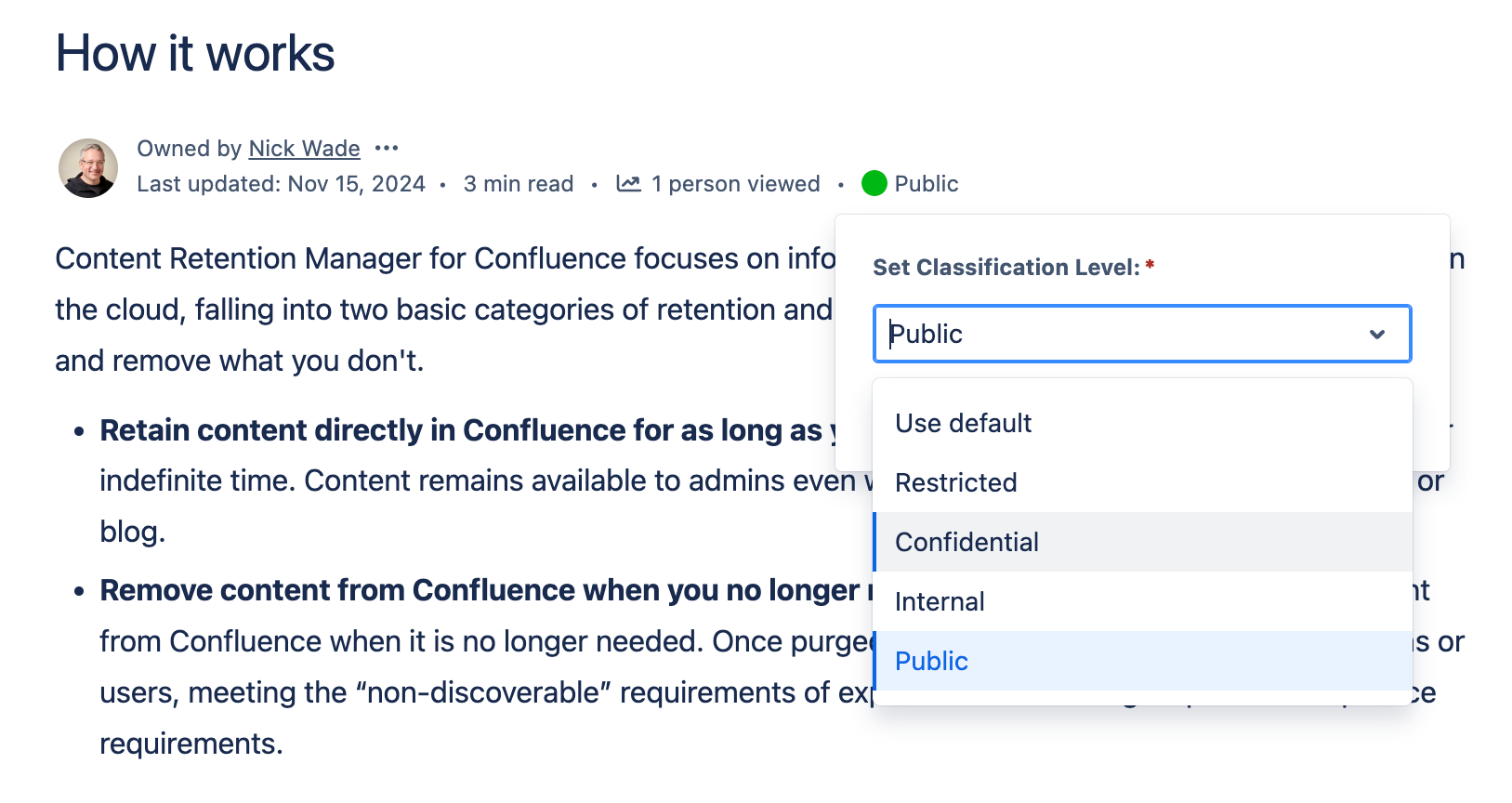Pick Internal from the classification options
1512x803 pixels.
point(940,601)
